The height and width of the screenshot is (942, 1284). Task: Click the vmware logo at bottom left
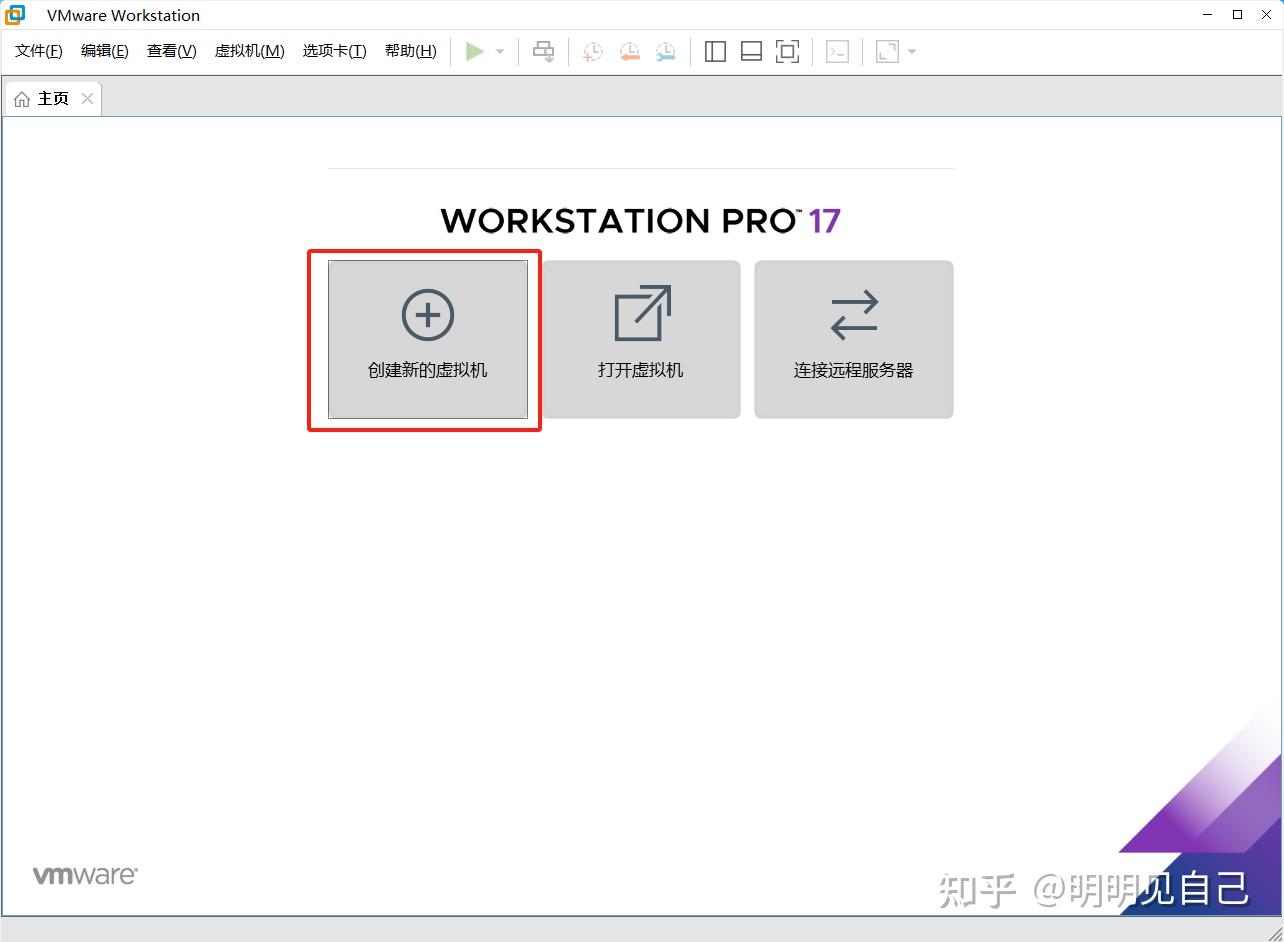point(85,873)
